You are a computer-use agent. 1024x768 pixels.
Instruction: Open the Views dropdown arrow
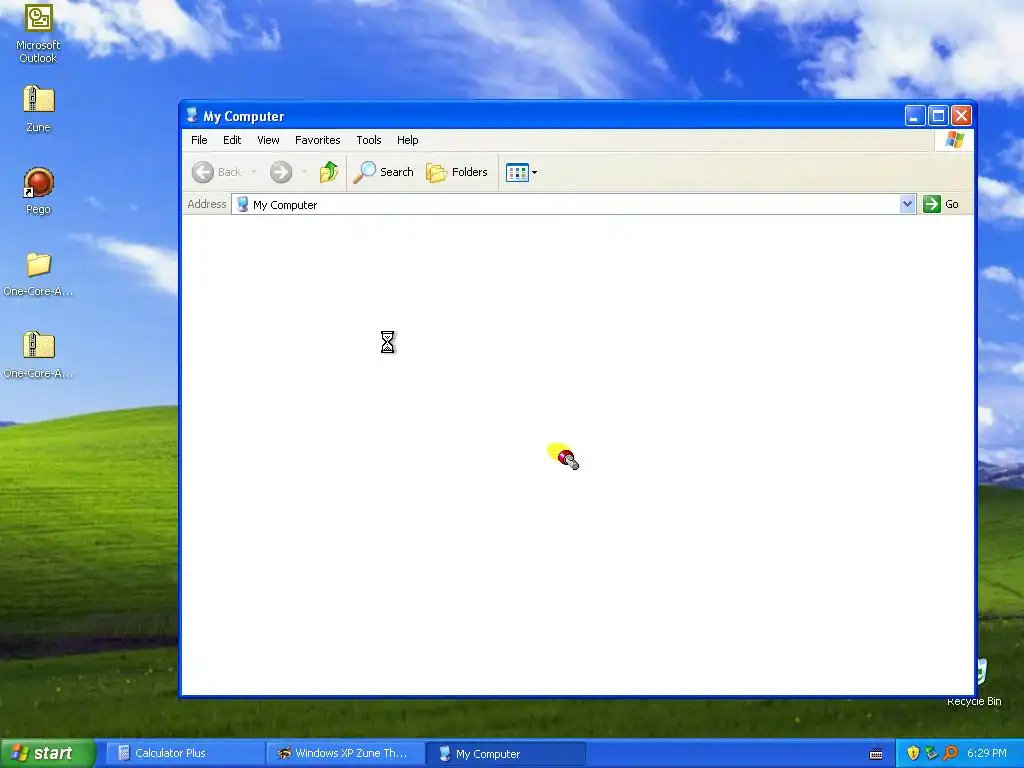[534, 172]
